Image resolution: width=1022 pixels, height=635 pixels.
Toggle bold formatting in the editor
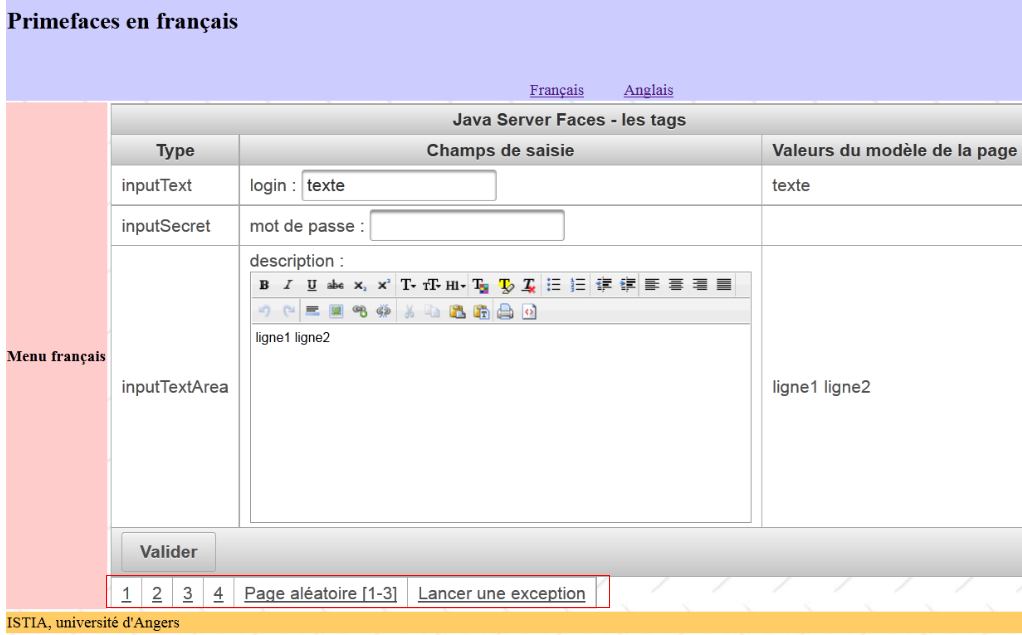(264, 285)
